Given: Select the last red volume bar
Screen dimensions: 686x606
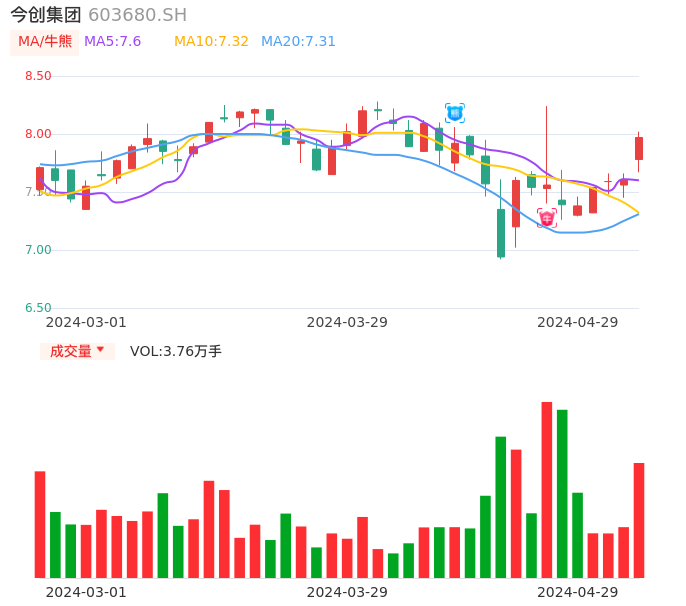Looking at the screenshot, I should tap(639, 520).
